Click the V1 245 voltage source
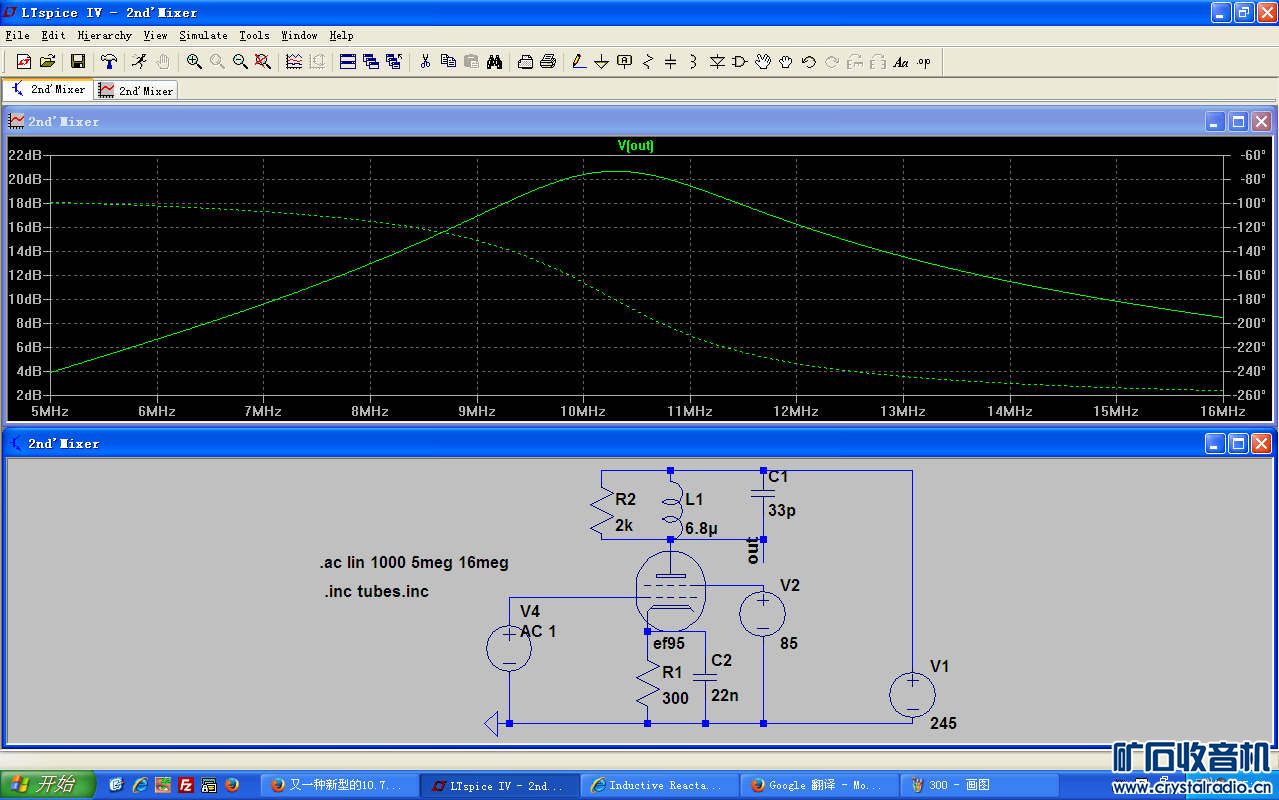1279x800 pixels. tap(913, 695)
